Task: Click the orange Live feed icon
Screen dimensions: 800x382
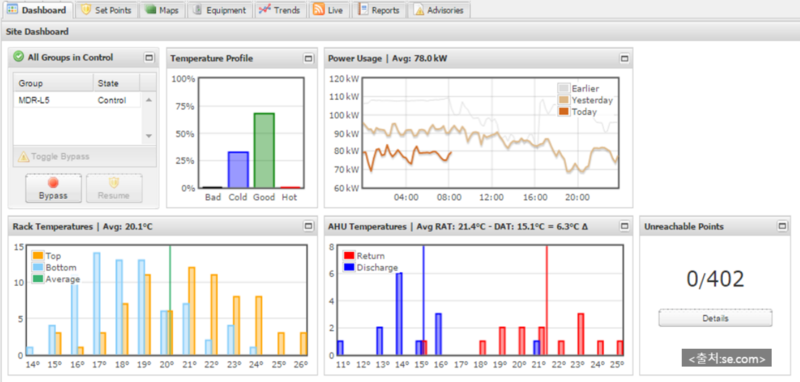Action: click(318, 10)
